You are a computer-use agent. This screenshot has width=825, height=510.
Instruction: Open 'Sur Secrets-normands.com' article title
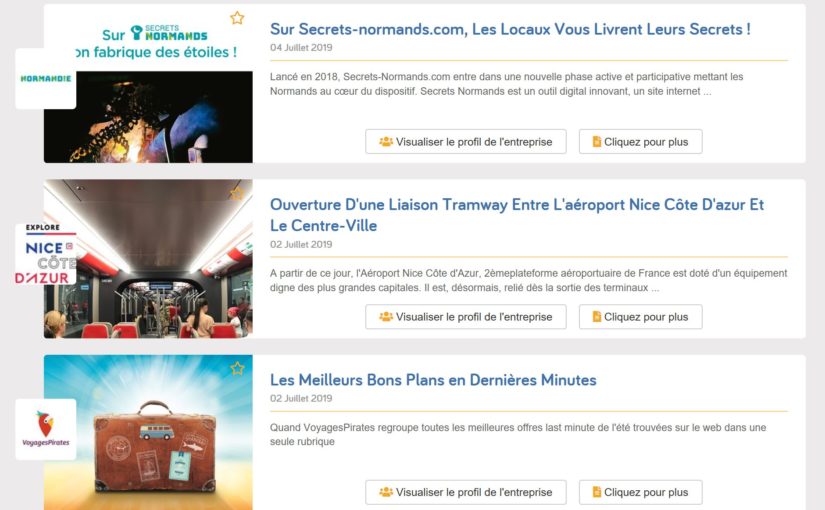(x=510, y=29)
